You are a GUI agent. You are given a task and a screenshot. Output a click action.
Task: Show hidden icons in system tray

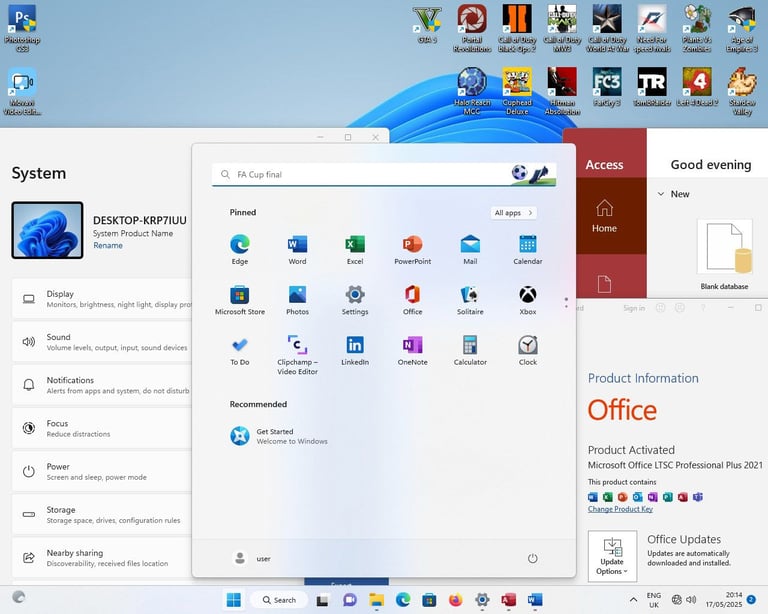tap(633, 599)
